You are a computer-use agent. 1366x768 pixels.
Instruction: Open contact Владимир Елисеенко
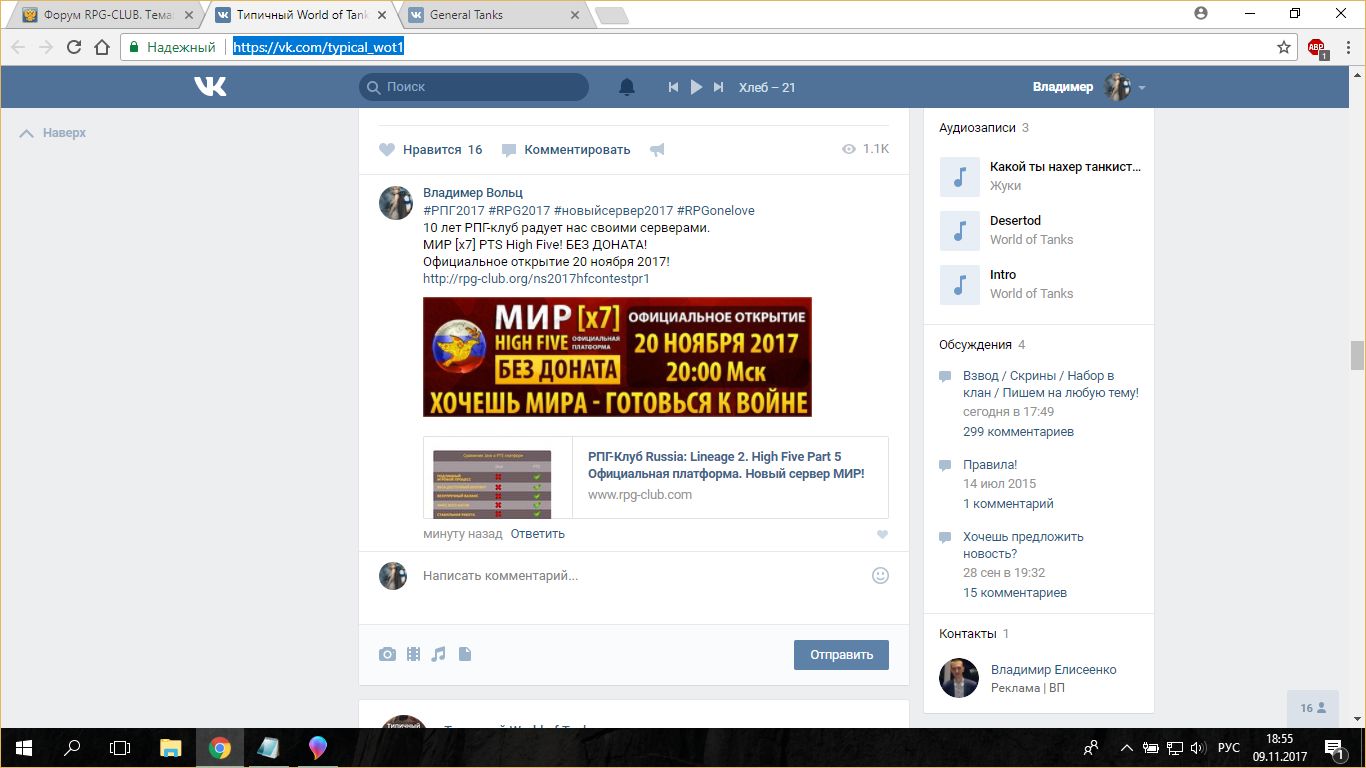1054,670
